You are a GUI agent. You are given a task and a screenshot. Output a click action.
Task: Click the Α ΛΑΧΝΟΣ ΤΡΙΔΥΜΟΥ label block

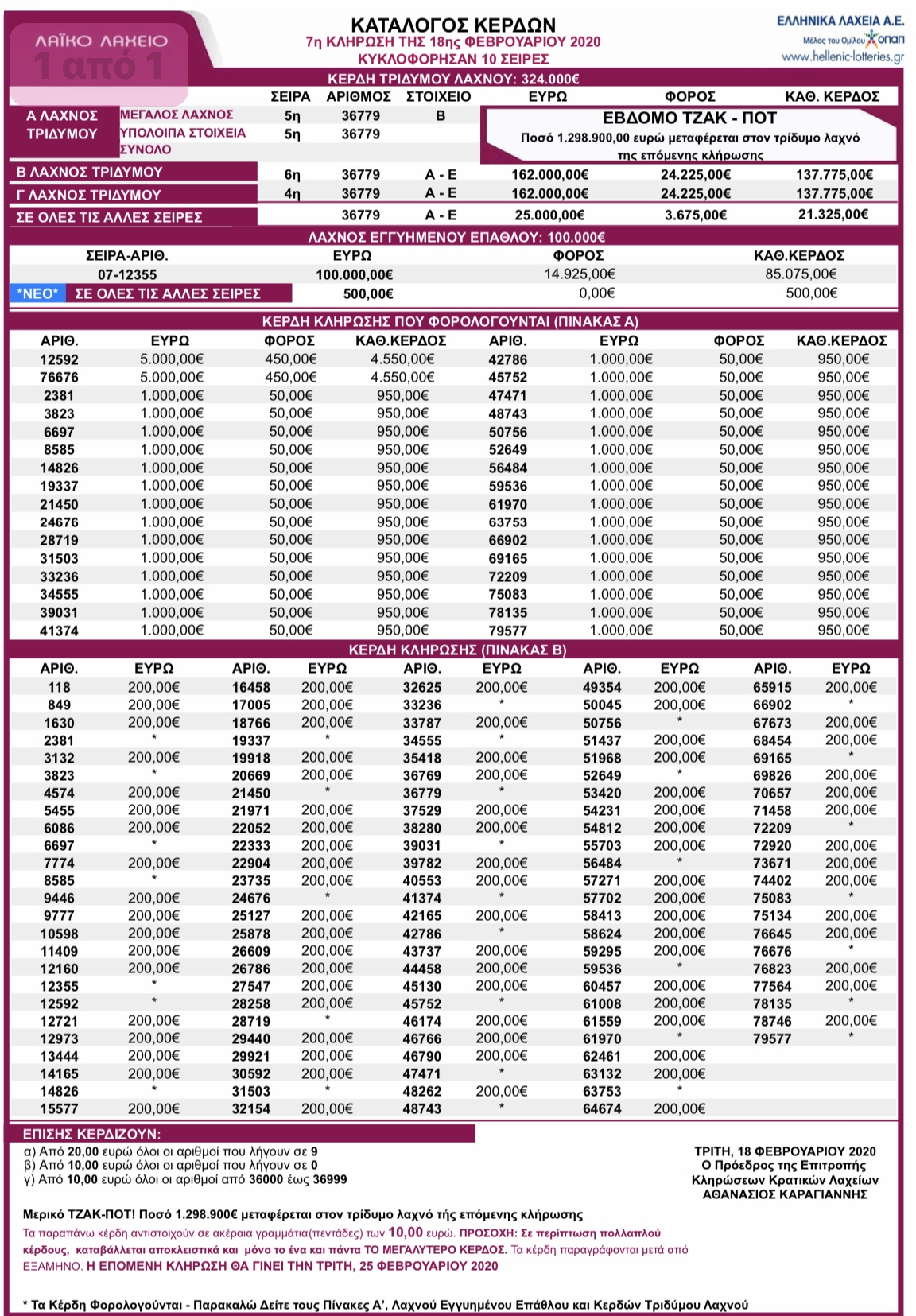coord(63,125)
